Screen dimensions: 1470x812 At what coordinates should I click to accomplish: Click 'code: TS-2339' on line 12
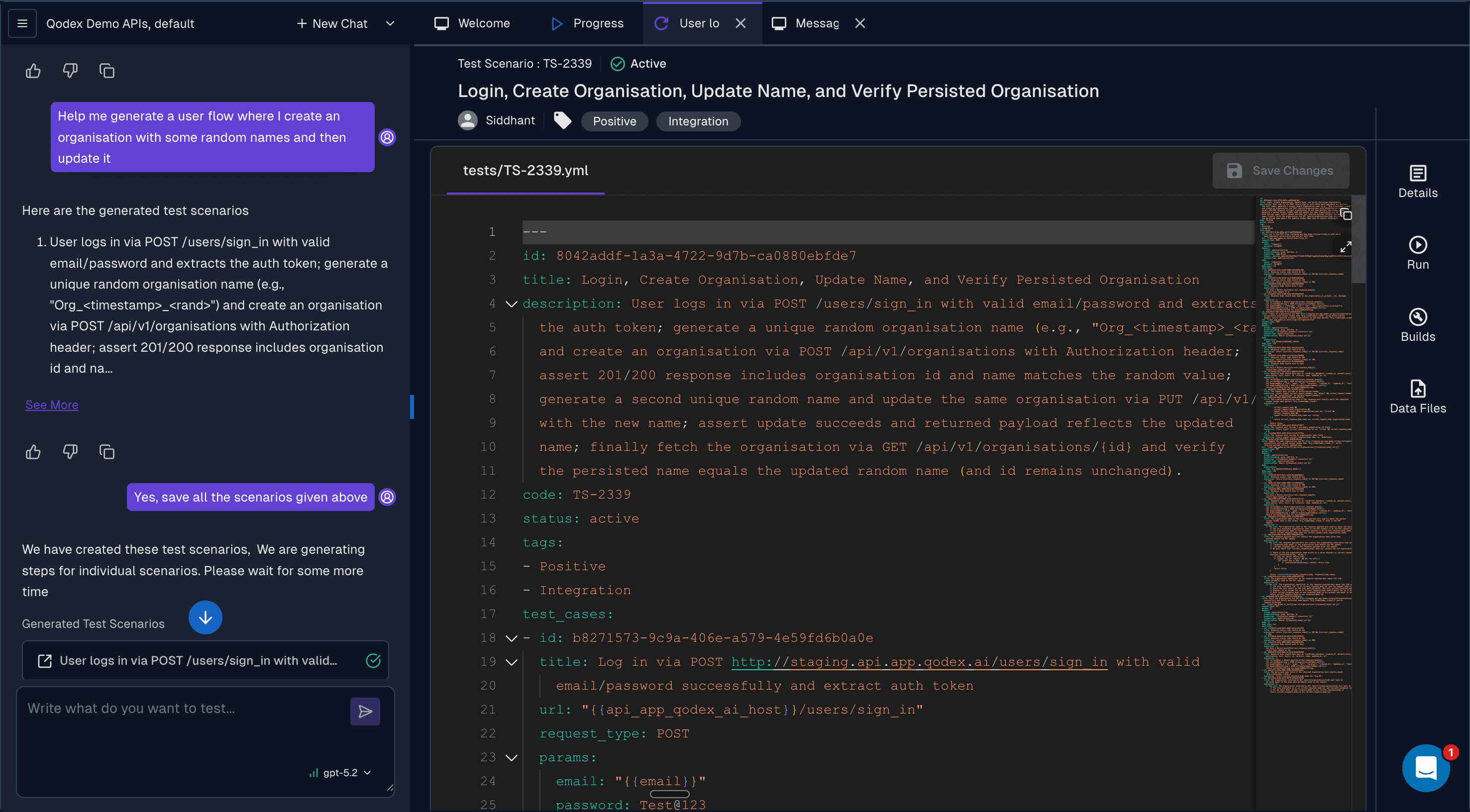pos(577,495)
